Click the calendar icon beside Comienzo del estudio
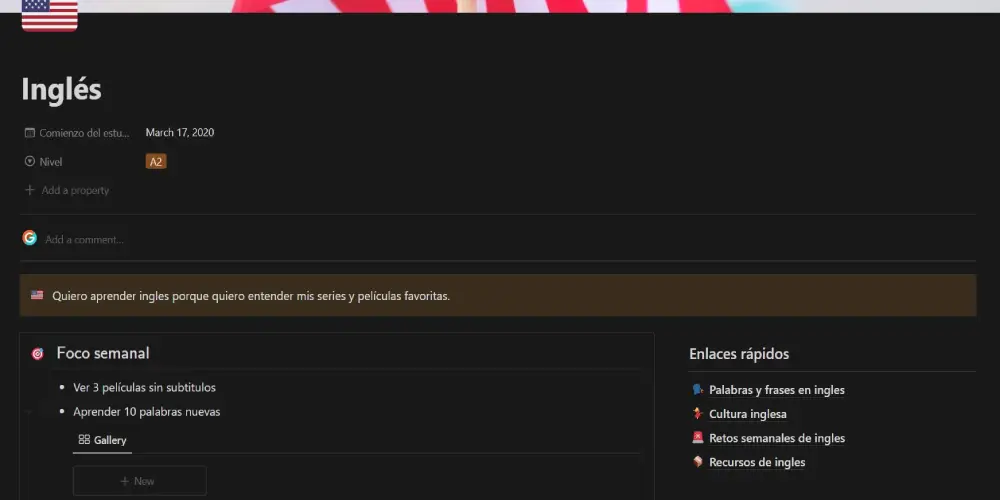This screenshot has width=1000, height=500. tap(30, 132)
